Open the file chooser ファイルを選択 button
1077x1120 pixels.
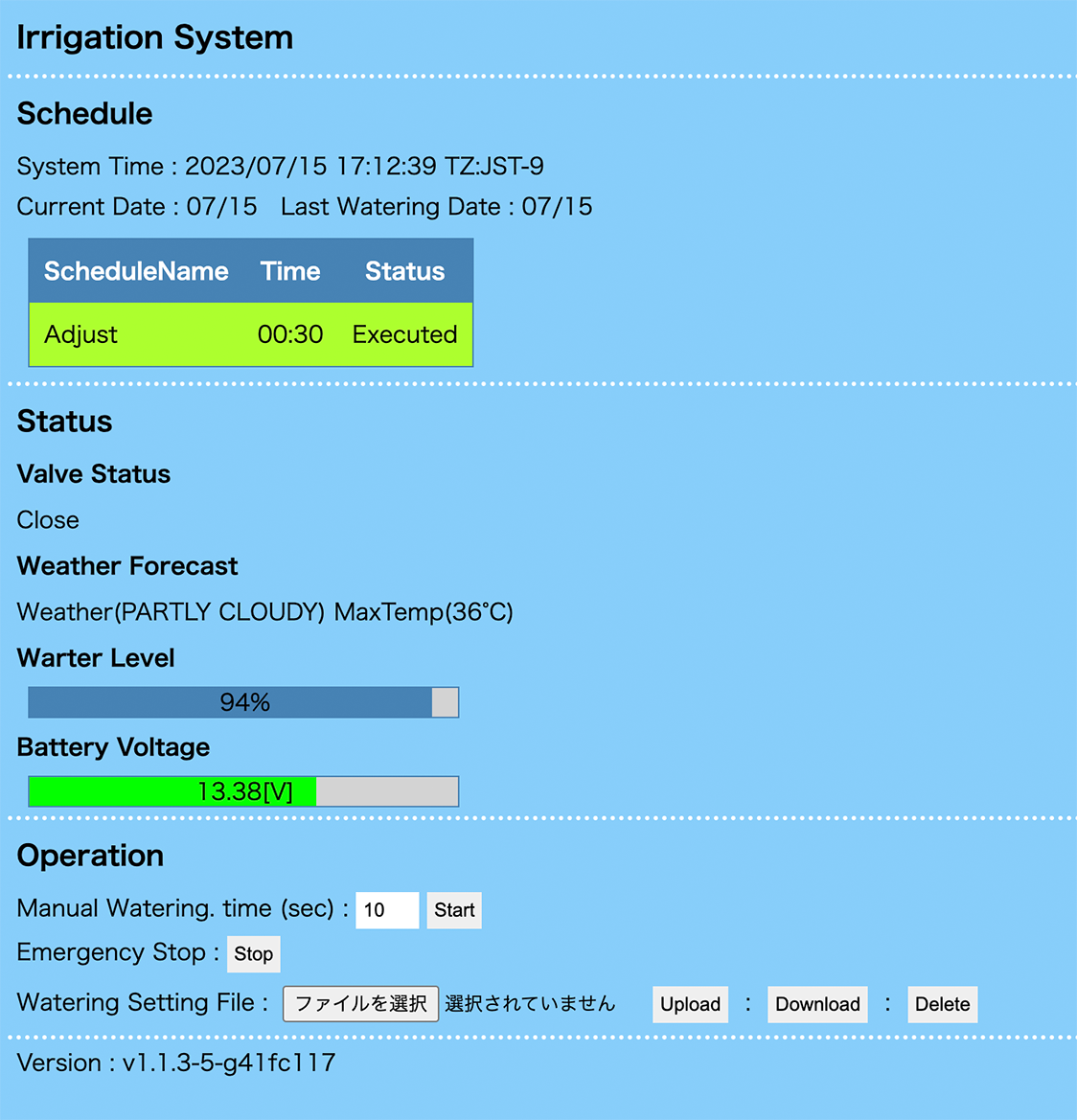point(360,1003)
